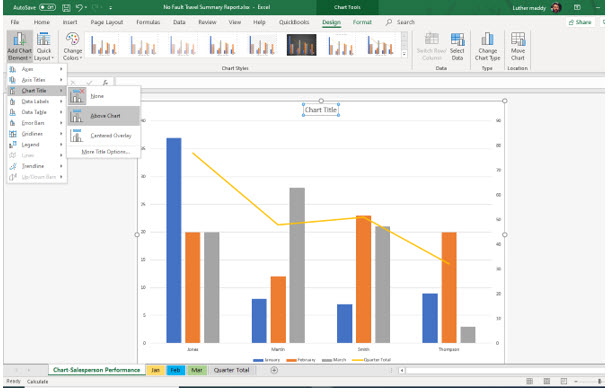
Task: Open the Review tab
Action: 207,22
